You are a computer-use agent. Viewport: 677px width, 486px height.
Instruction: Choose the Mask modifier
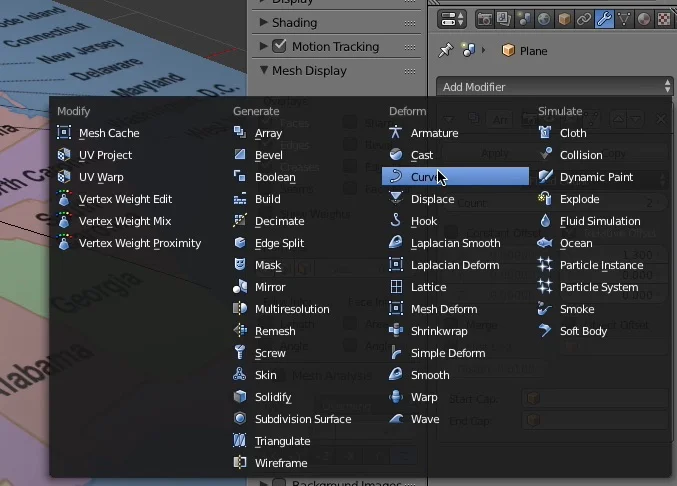[268, 265]
